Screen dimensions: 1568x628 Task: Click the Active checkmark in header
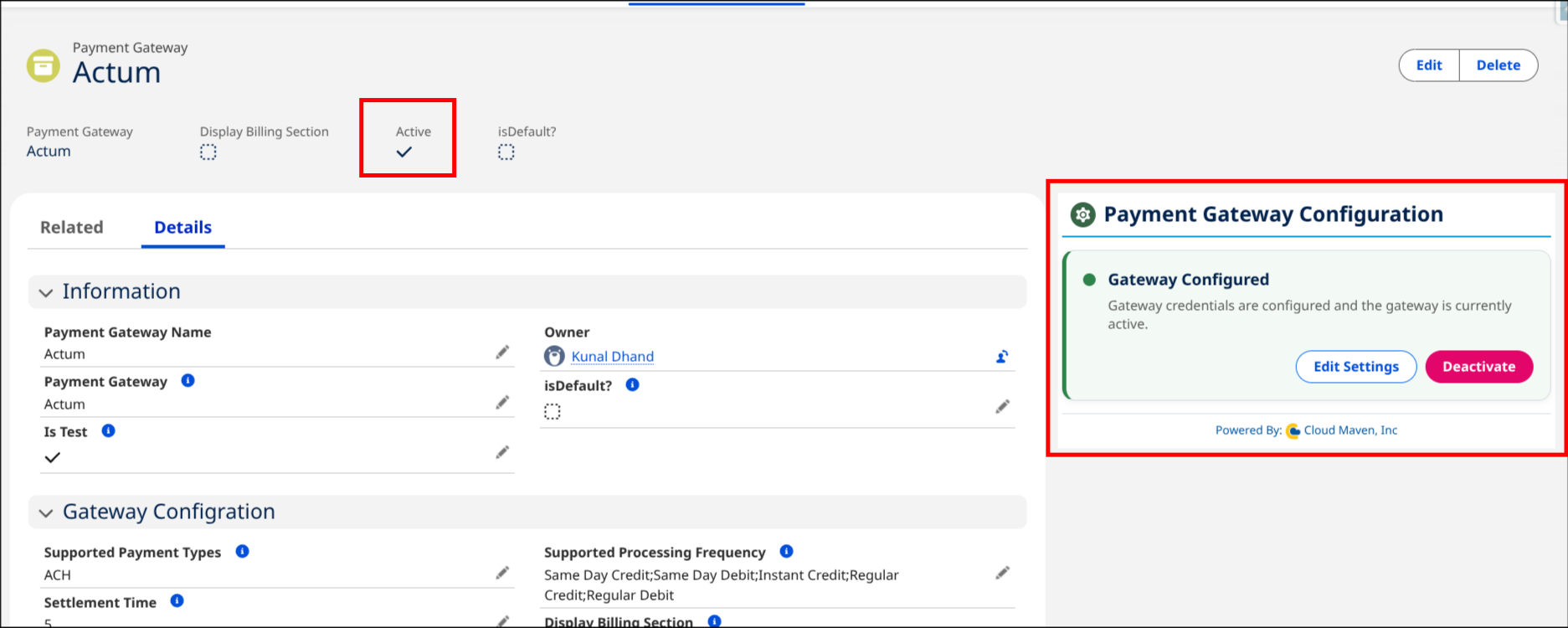point(404,152)
